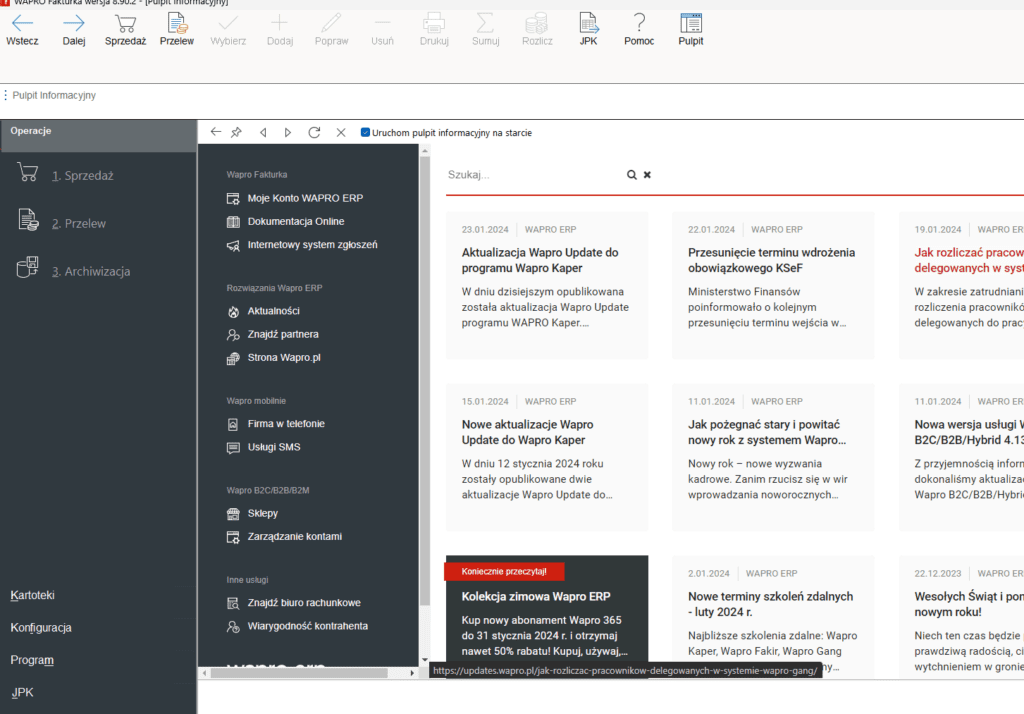
Task: Click scroll down arrow of links panel
Action: (424, 660)
